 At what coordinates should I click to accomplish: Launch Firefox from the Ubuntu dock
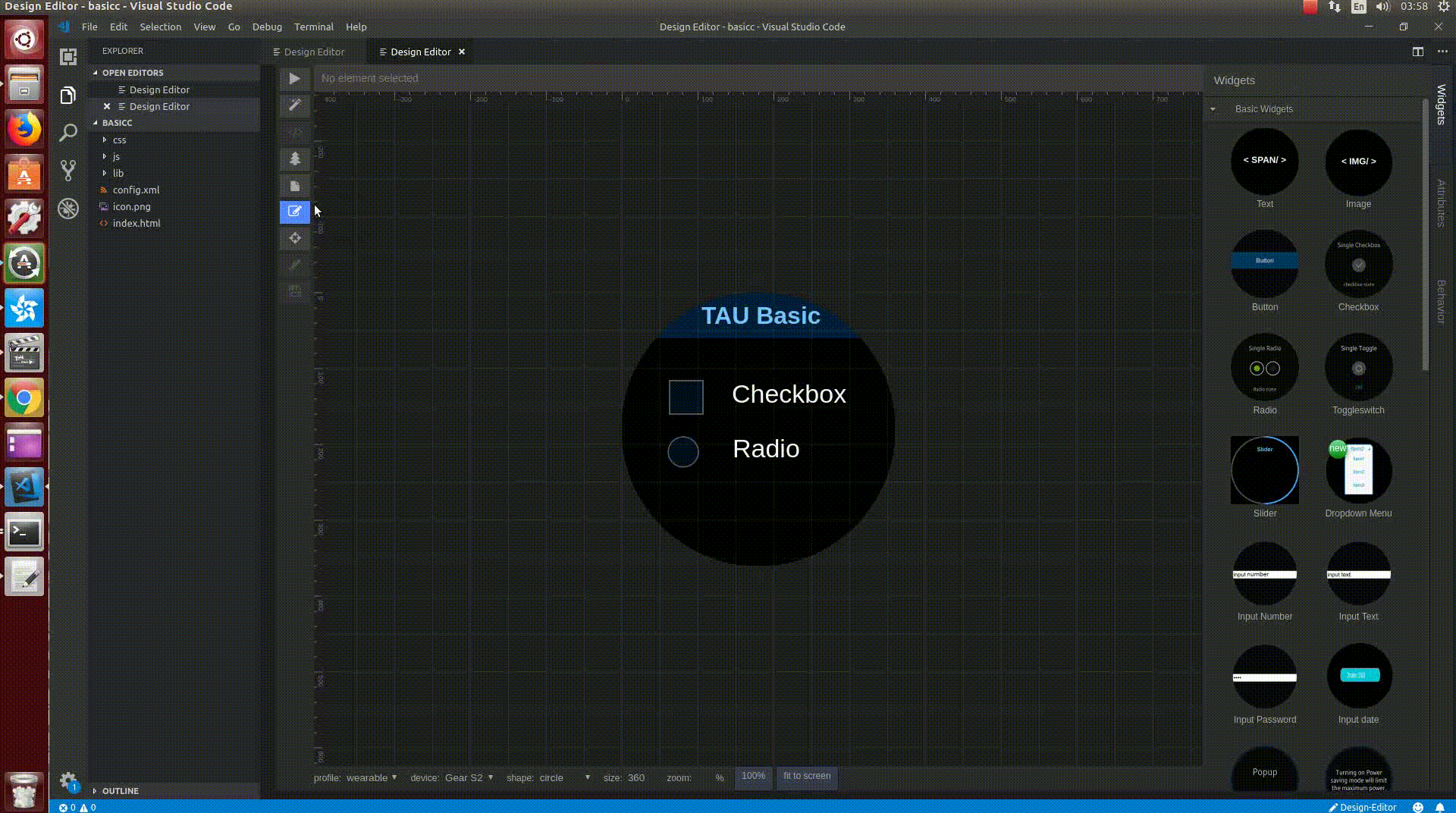(x=24, y=129)
